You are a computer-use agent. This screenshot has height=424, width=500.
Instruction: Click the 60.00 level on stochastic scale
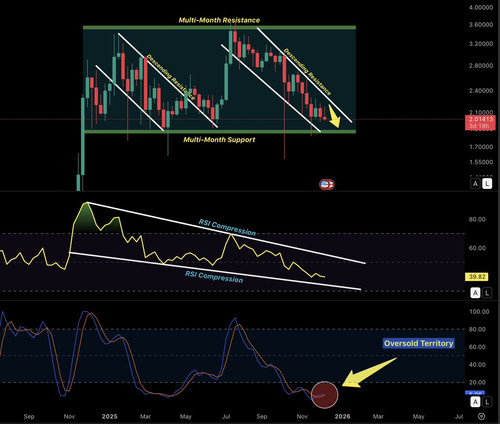click(x=477, y=347)
